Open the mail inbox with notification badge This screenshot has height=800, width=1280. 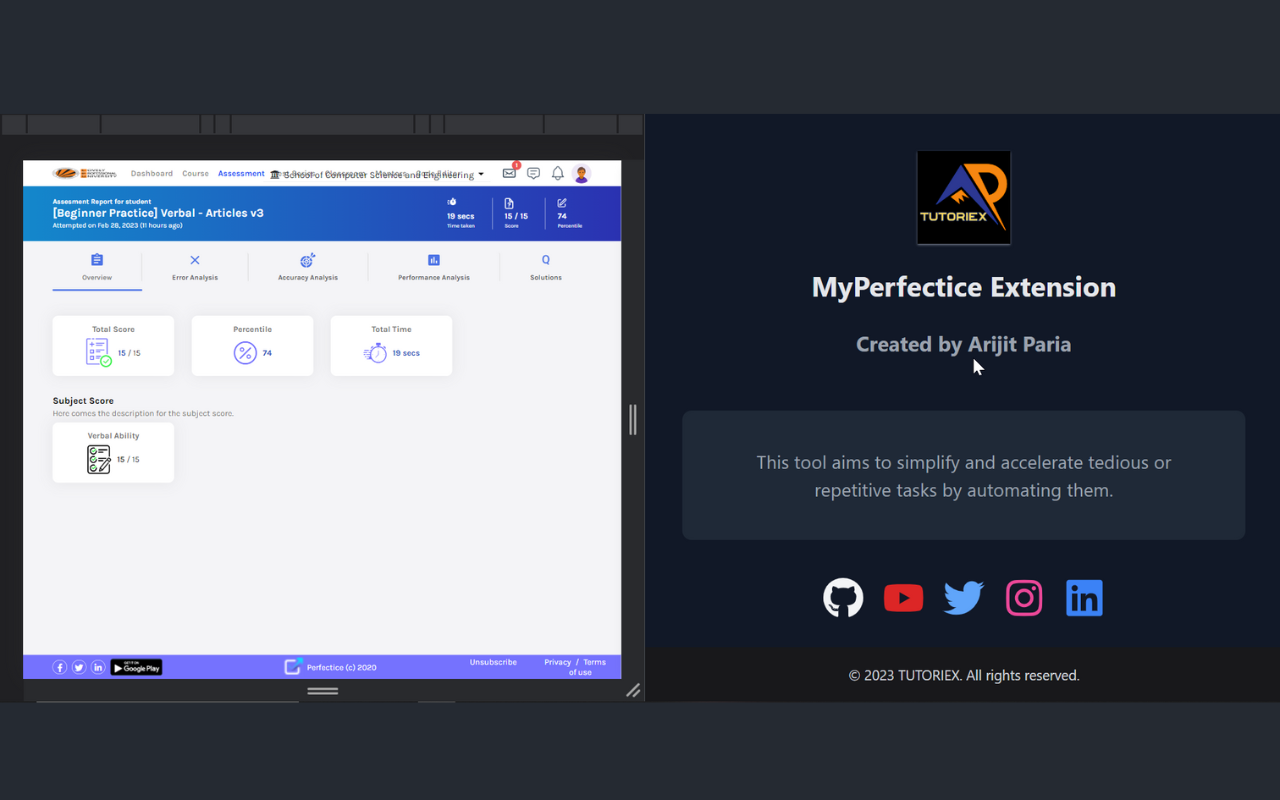click(509, 172)
